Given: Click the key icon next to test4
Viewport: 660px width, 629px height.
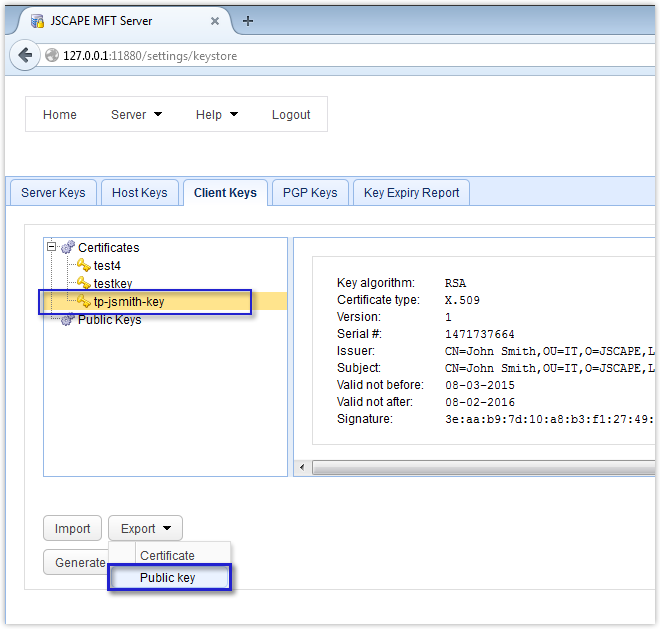Looking at the screenshot, I should pos(84,266).
